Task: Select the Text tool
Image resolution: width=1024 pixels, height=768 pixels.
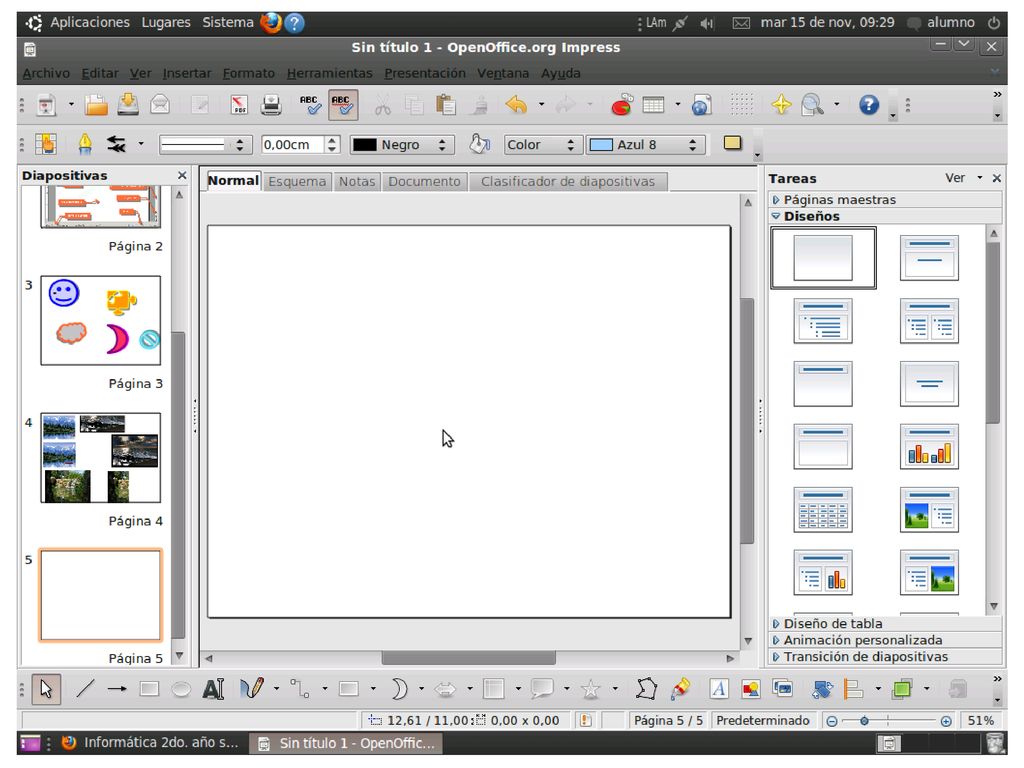Action: (x=214, y=689)
